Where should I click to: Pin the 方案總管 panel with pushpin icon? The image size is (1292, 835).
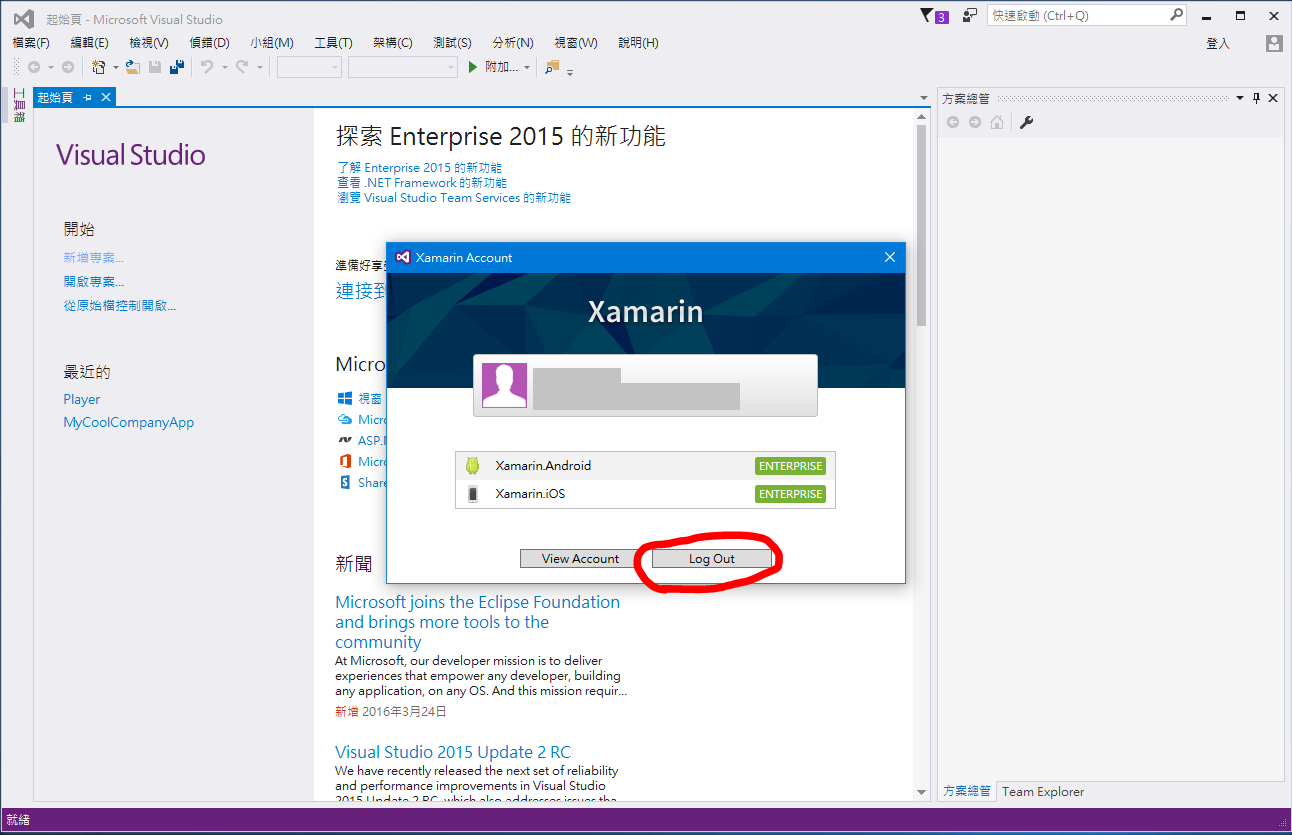1257,98
